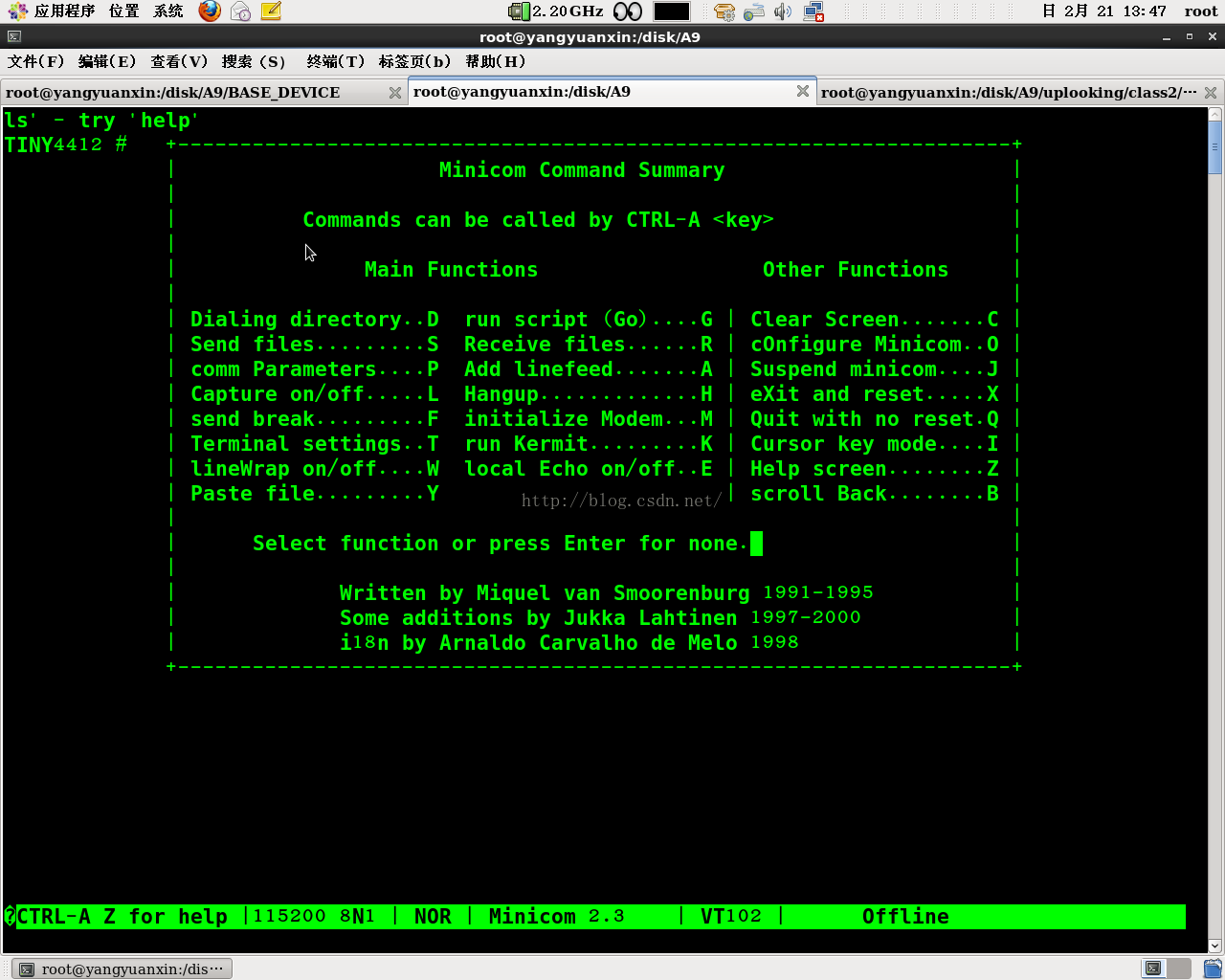Click the first workspace in switcher
The height and width of the screenshot is (980, 1225).
tap(1154, 969)
